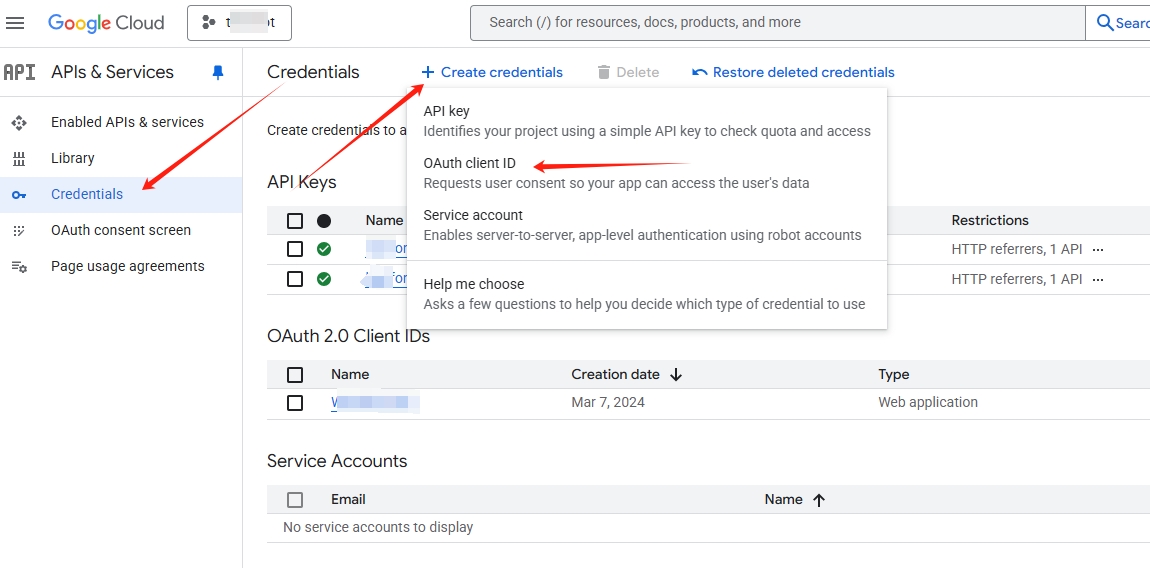Click the search bar for resources
This screenshot has height=568, width=1150.
pyautogui.click(x=777, y=23)
